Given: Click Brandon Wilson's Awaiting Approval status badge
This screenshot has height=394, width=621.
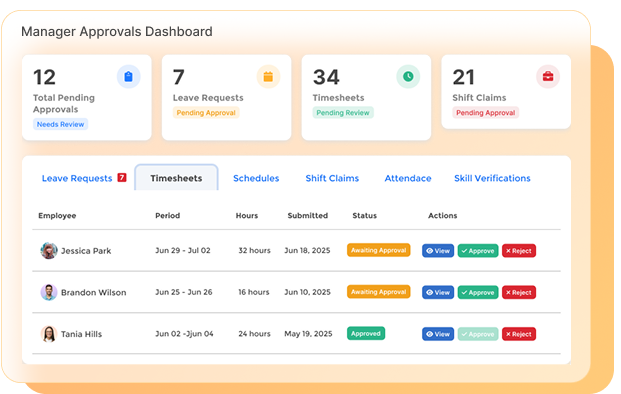Looking at the screenshot, I should [379, 292].
